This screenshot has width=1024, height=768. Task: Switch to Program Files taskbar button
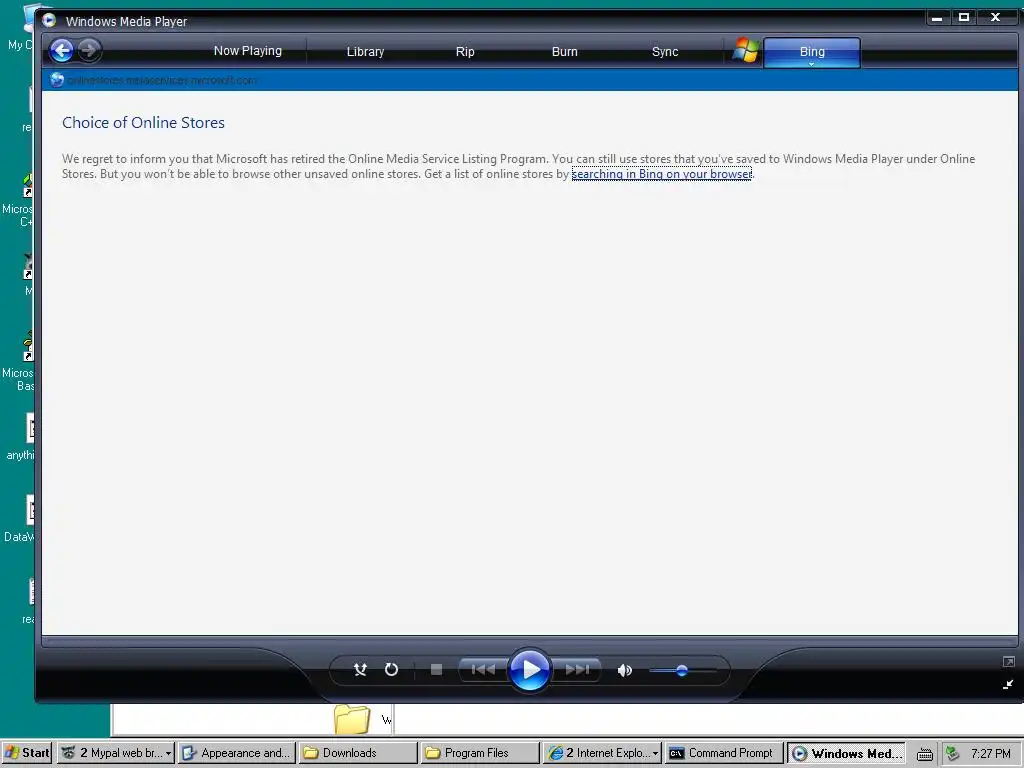[480, 753]
